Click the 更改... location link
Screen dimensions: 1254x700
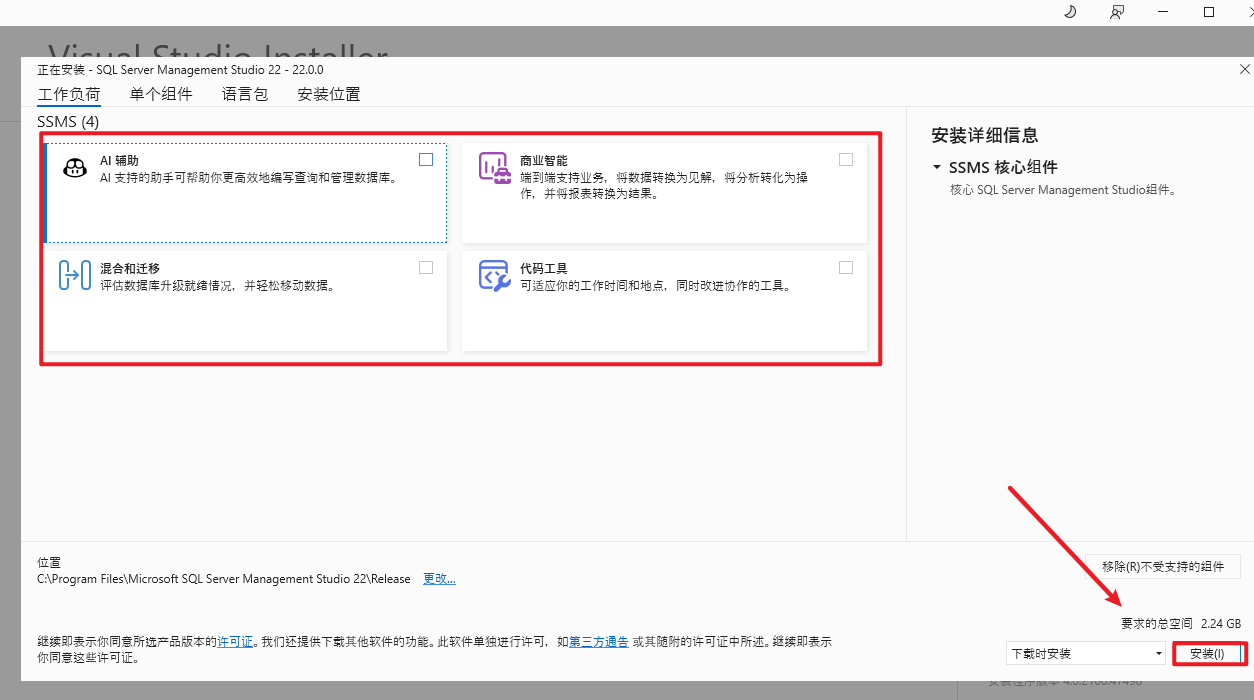(x=439, y=579)
